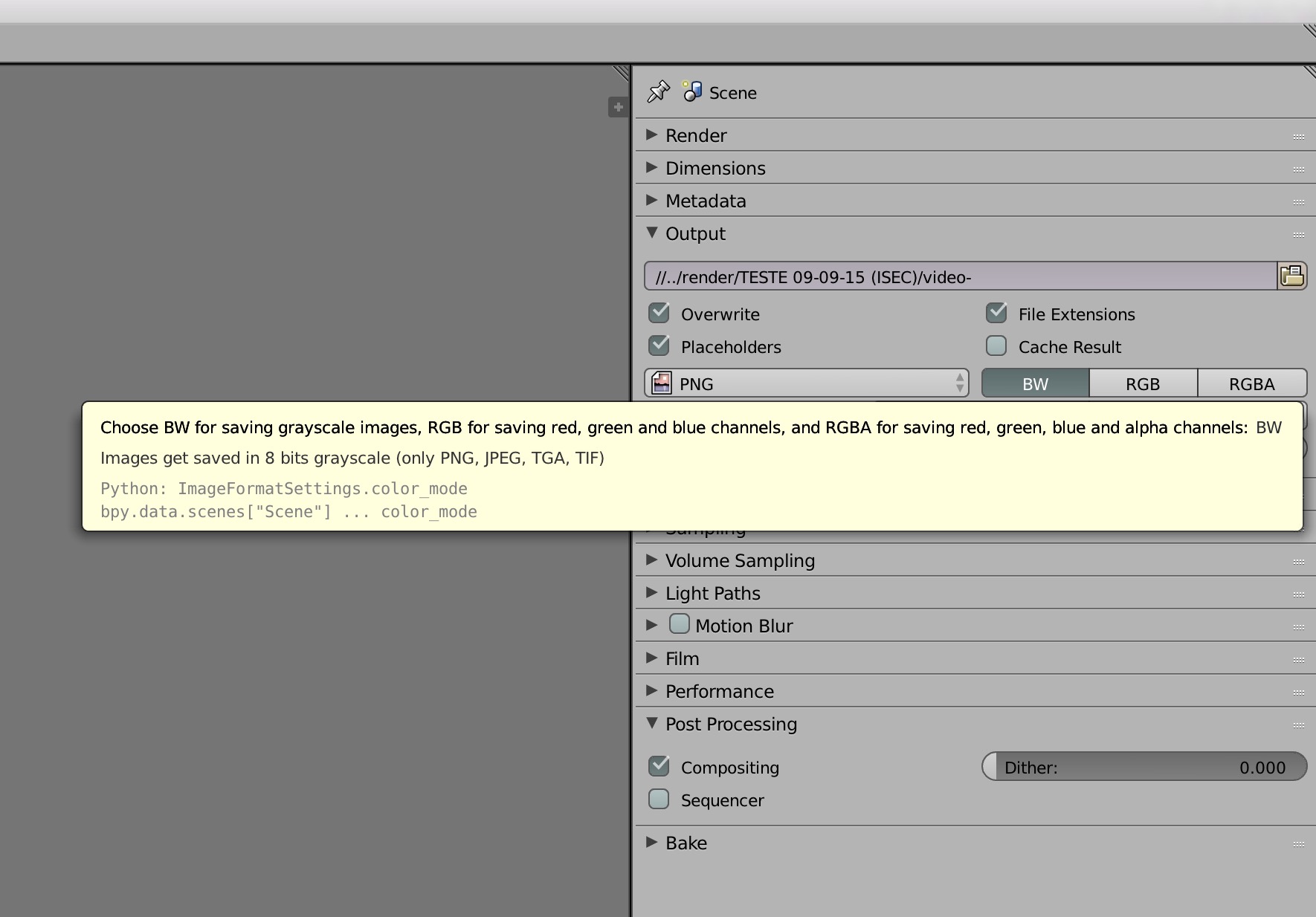
Task: Click the Dimensions panel drag grip
Action: point(1299,169)
